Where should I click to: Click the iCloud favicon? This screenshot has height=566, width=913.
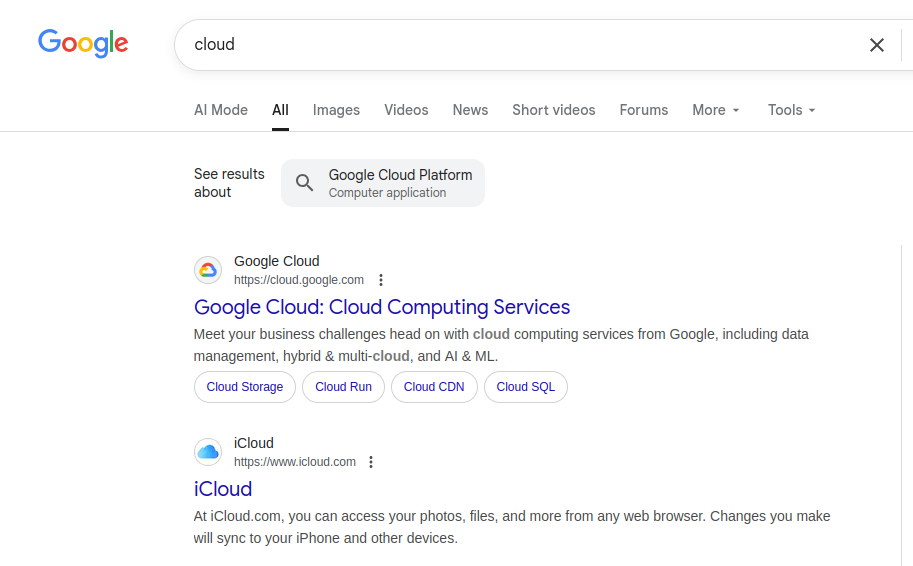click(x=208, y=452)
